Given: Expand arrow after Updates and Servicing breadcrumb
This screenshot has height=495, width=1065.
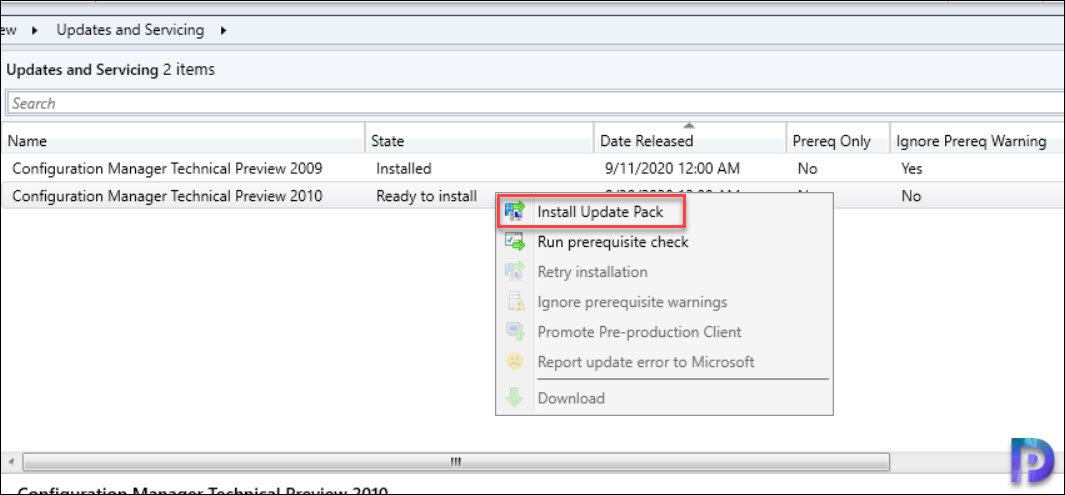Looking at the screenshot, I should (223, 31).
